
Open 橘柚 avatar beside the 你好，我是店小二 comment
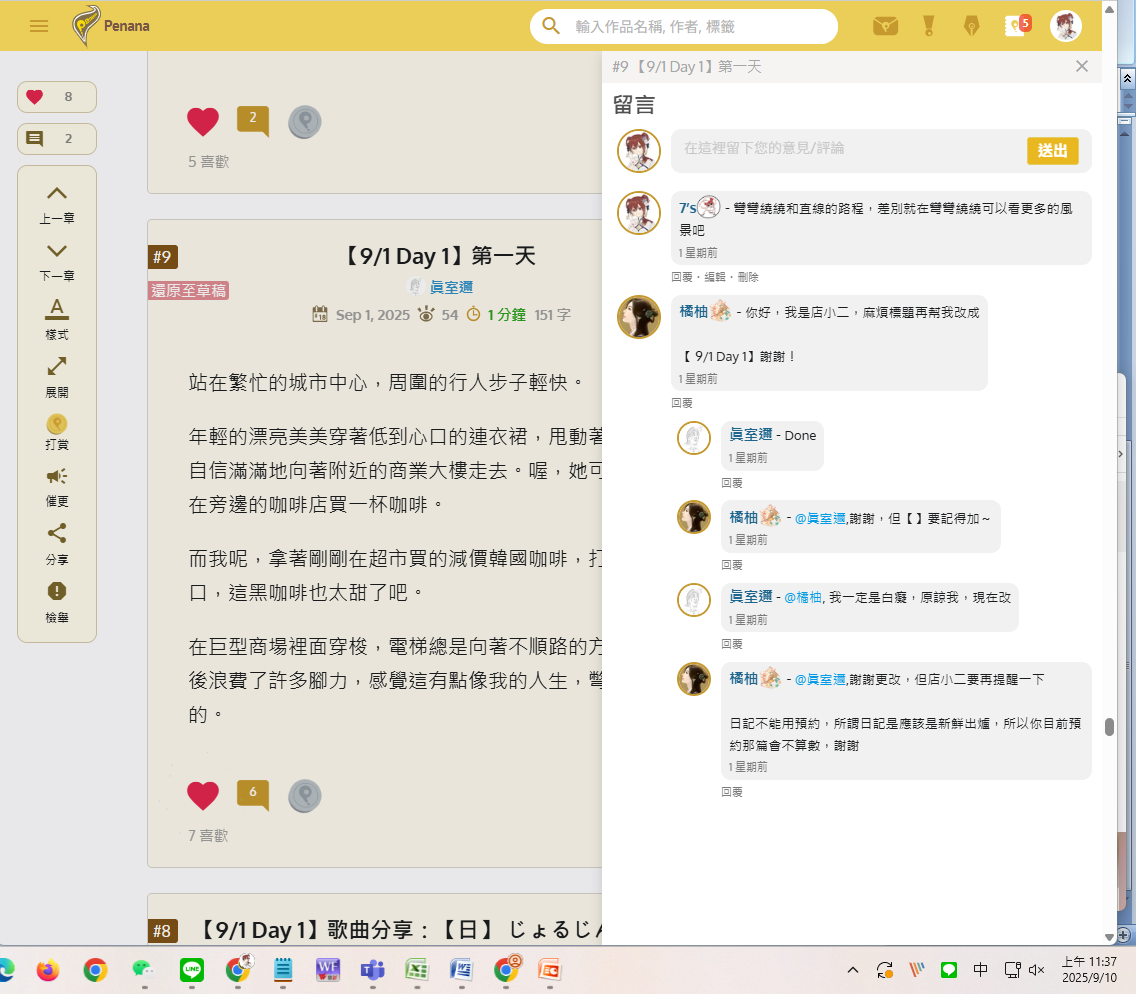tap(638, 317)
